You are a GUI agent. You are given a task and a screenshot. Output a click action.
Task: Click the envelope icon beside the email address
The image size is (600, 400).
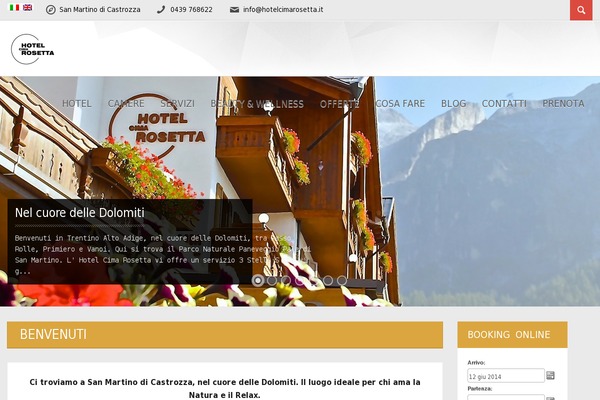click(234, 10)
